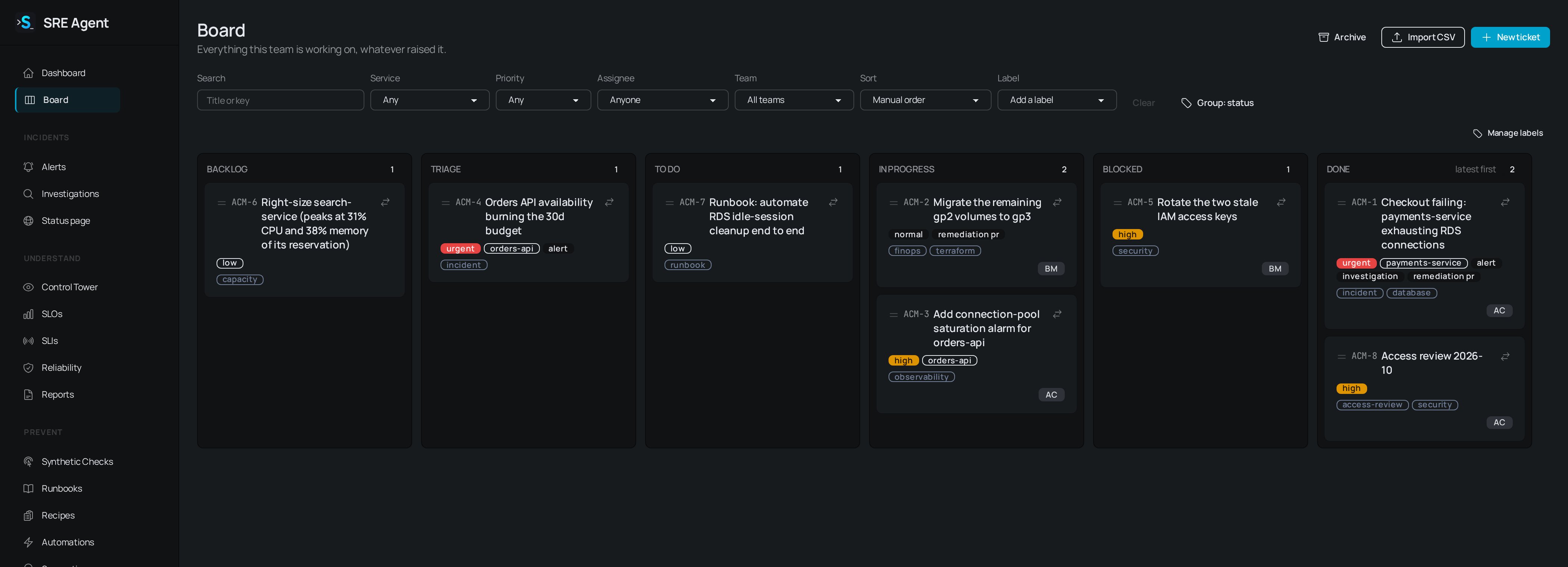Open the All teams dropdown

pyautogui.click(x=794, y=100)
